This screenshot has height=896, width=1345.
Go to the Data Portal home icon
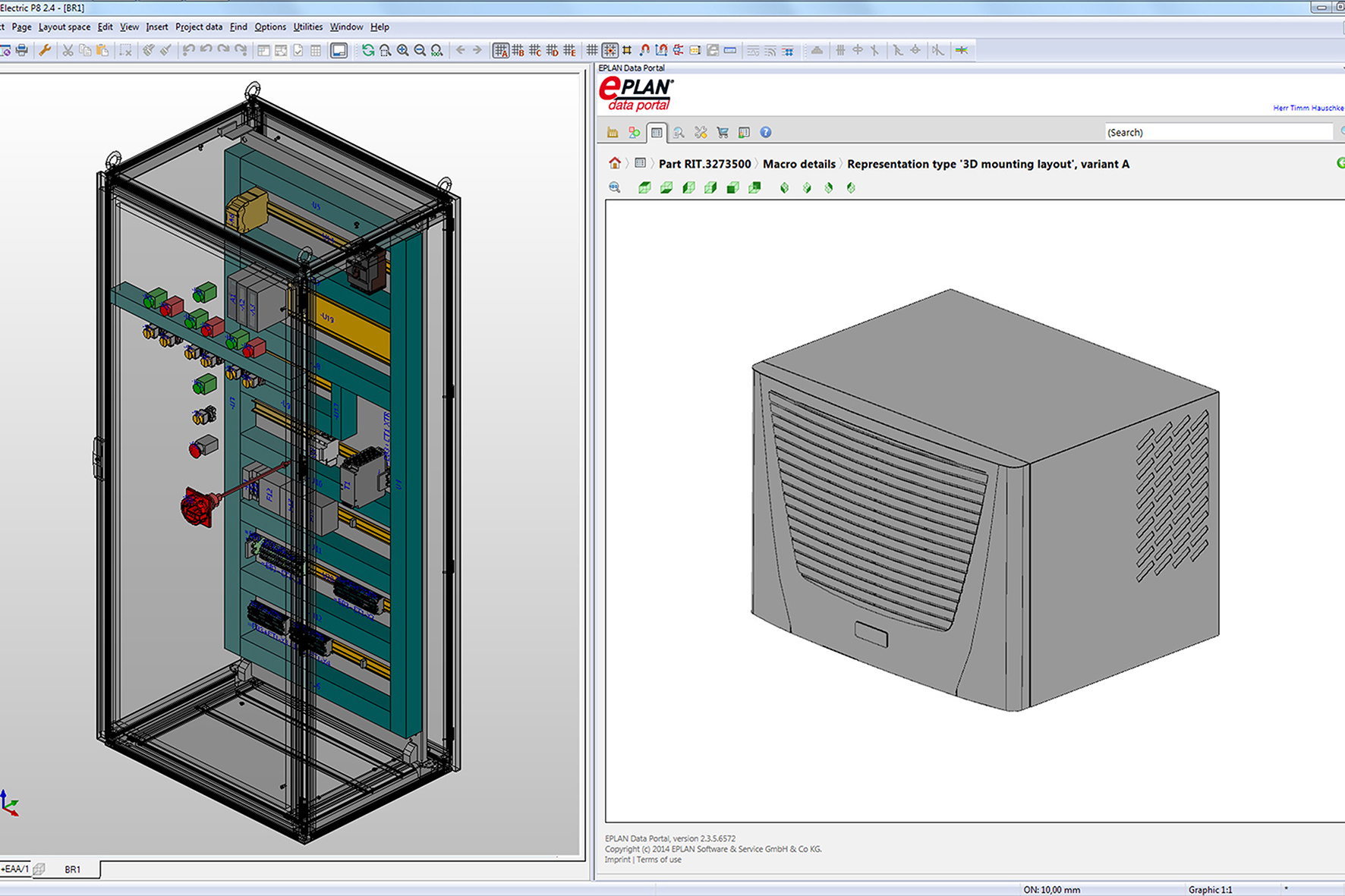[615, 163]
